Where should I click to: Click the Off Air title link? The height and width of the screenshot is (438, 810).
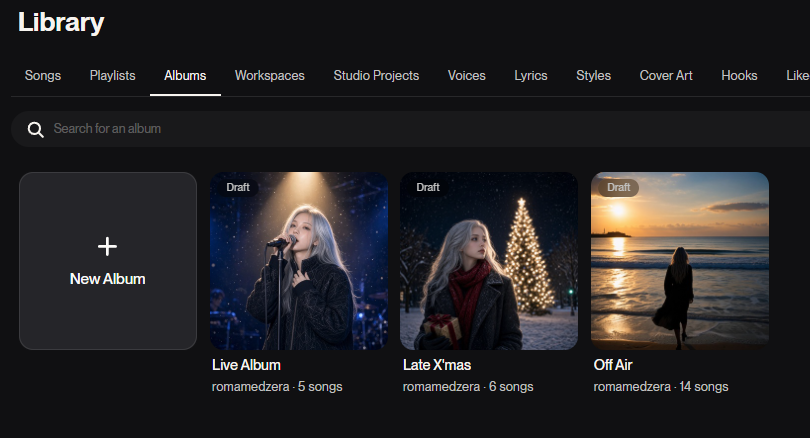(x=613, y=365)
